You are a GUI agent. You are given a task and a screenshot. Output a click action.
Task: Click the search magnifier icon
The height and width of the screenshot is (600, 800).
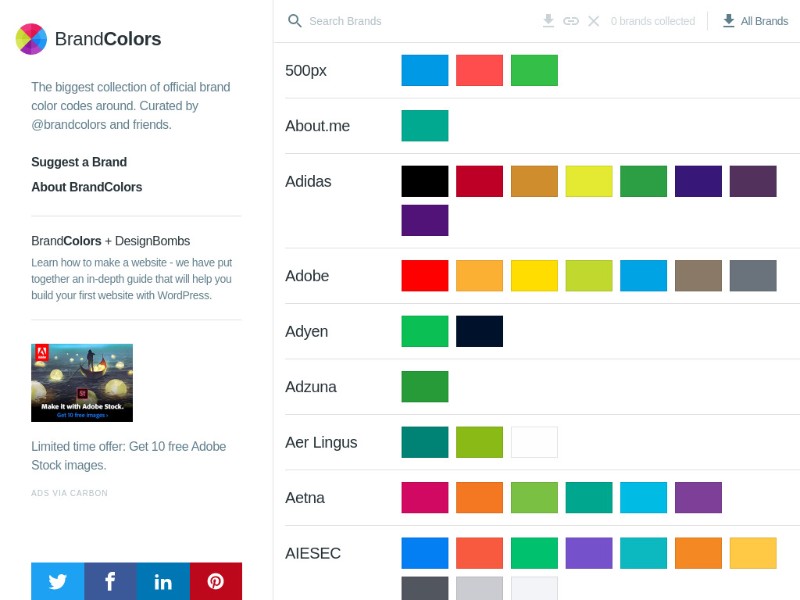point(294,21)
